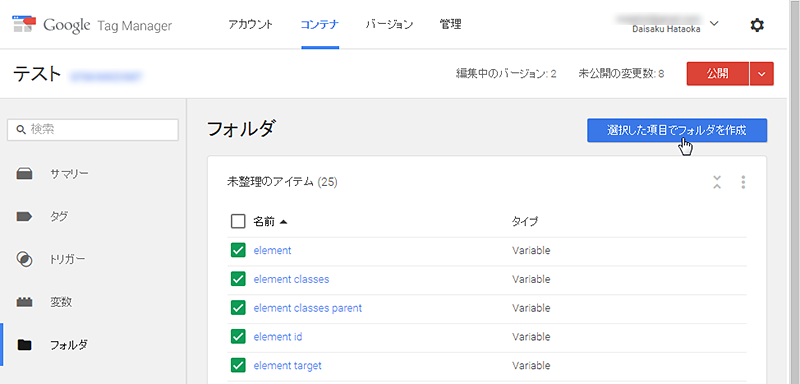
Task: Switch to the アカウント tab
Action: 251,24
